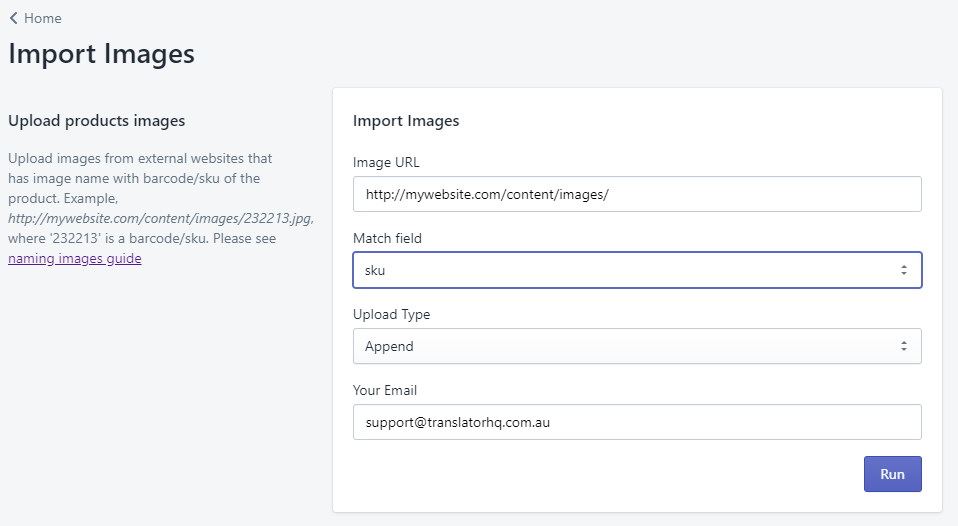Click the "Your Email" label text
Screen dimensions: 958x526
[x=385, y=390]
